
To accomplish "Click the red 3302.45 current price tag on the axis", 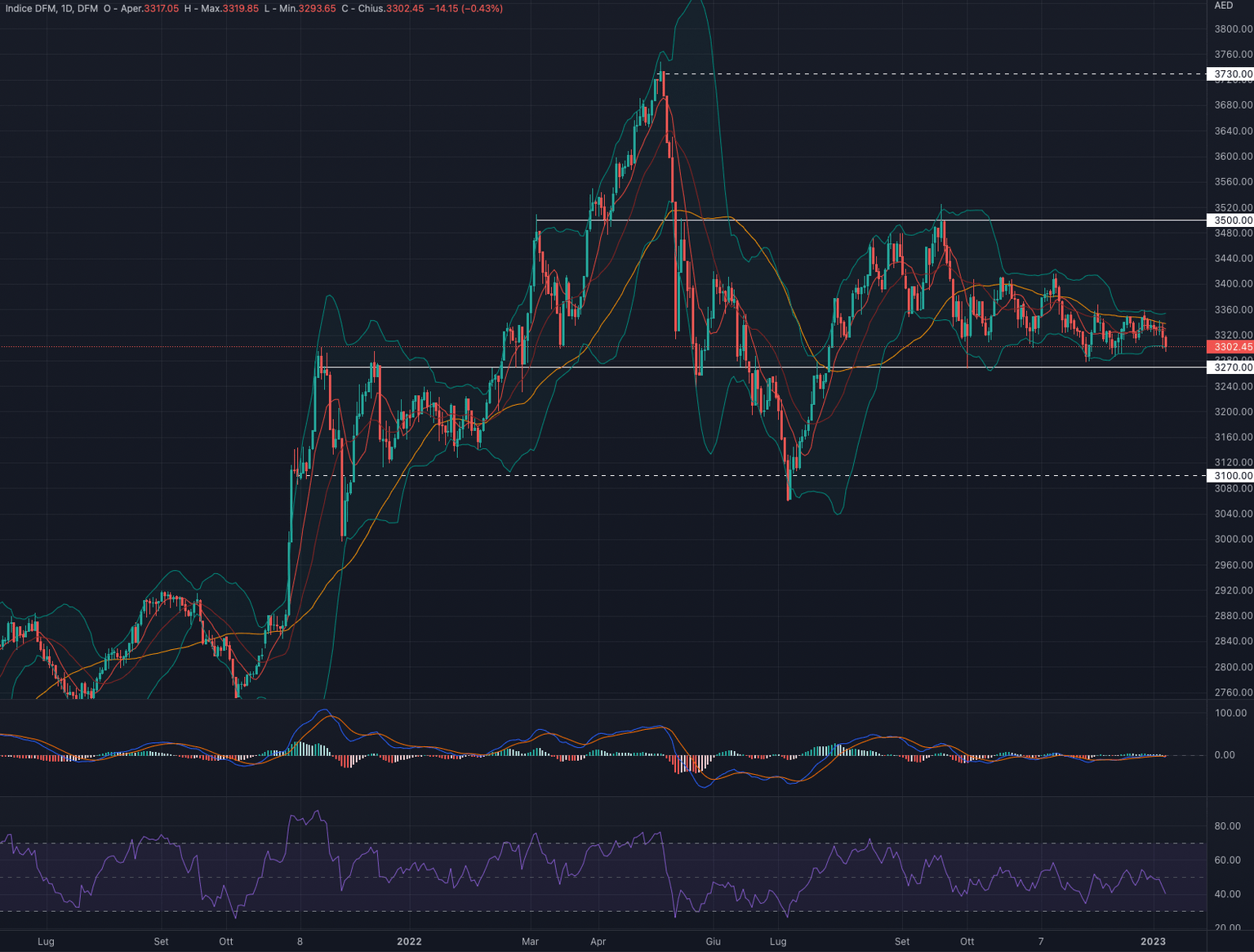I will point(1230,347).
